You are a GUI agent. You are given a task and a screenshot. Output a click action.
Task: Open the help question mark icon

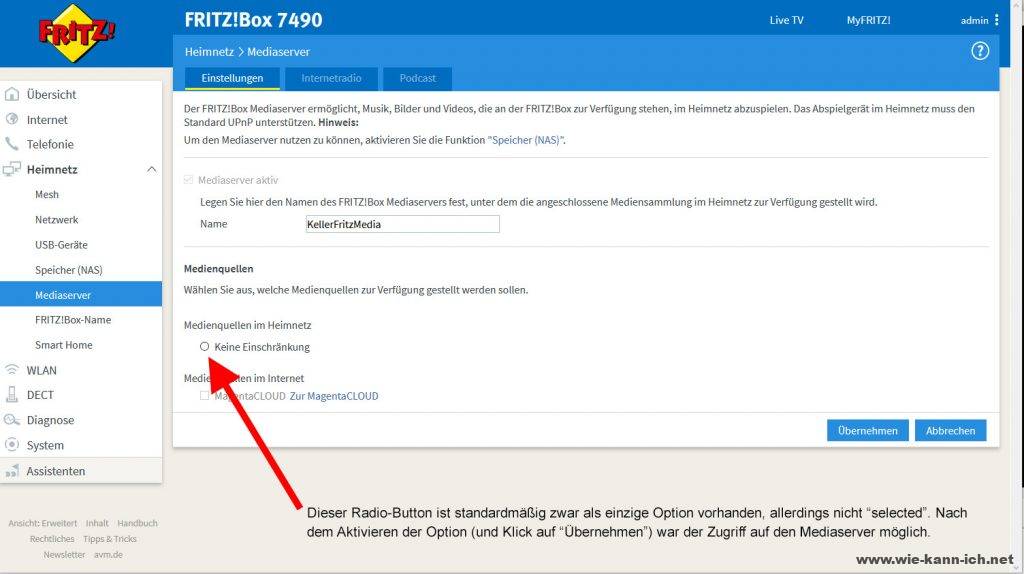coord(979,52)
